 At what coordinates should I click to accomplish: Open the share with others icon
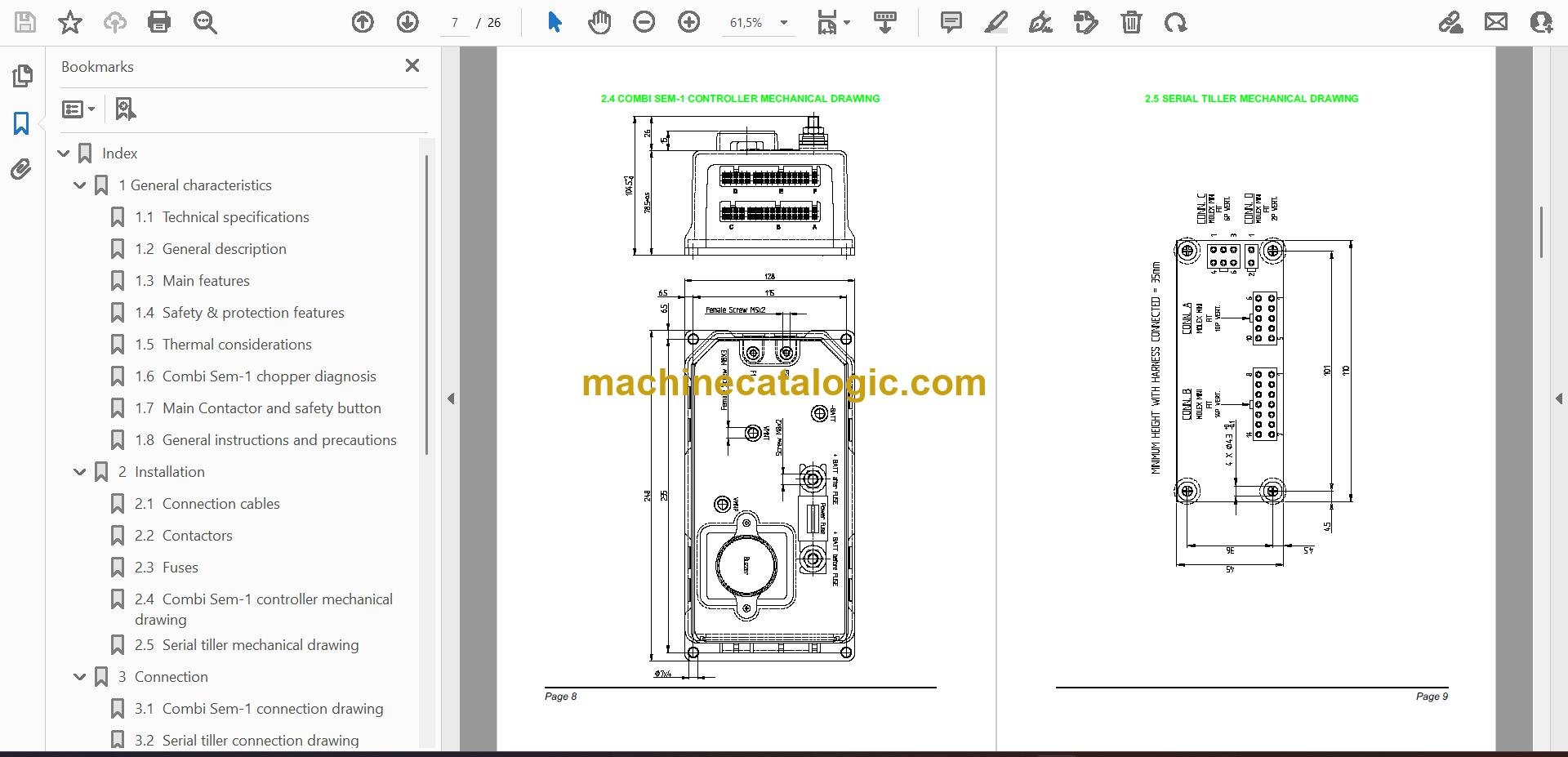pos(1541,22)
